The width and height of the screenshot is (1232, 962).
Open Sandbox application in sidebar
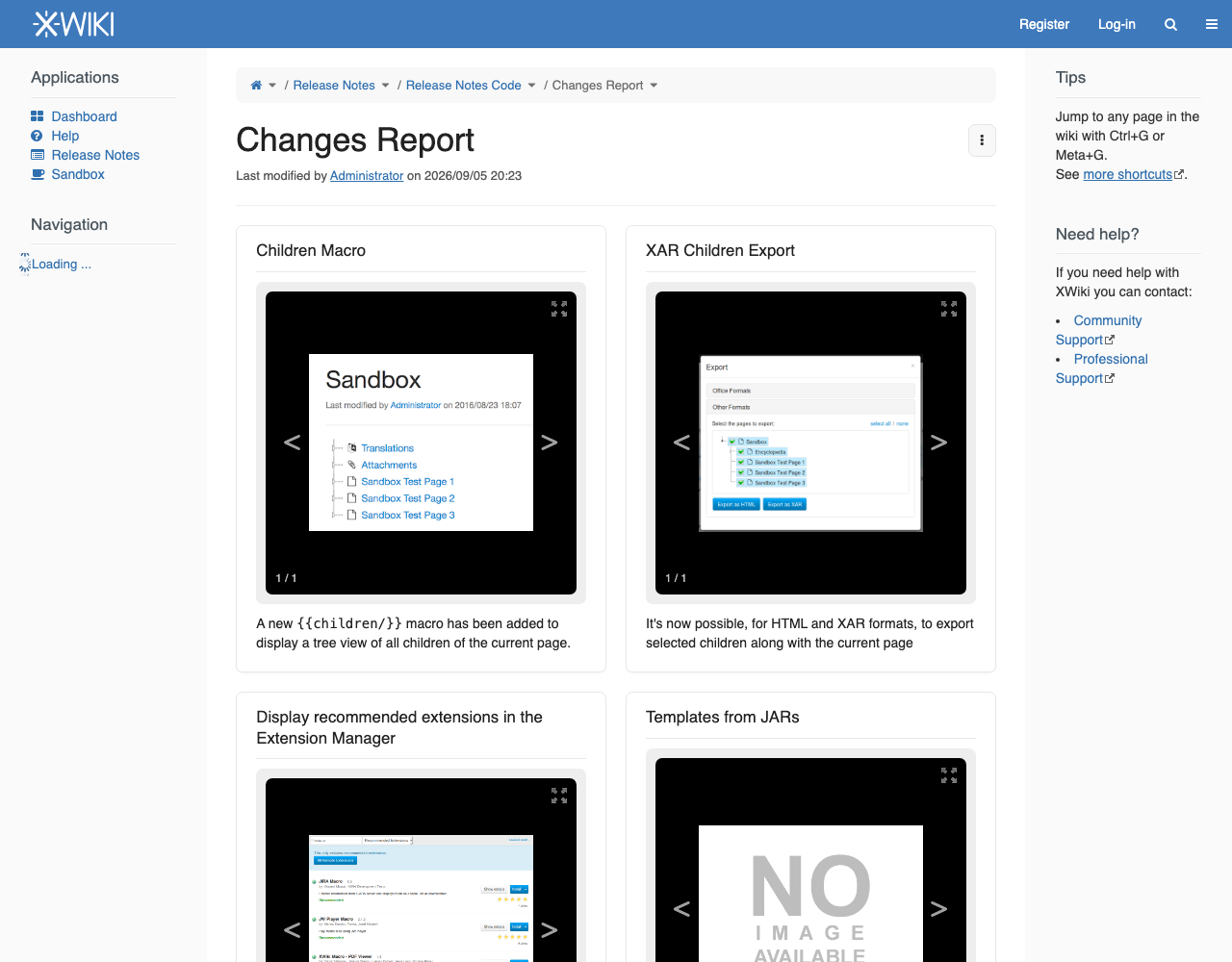(x=78, y=174)
